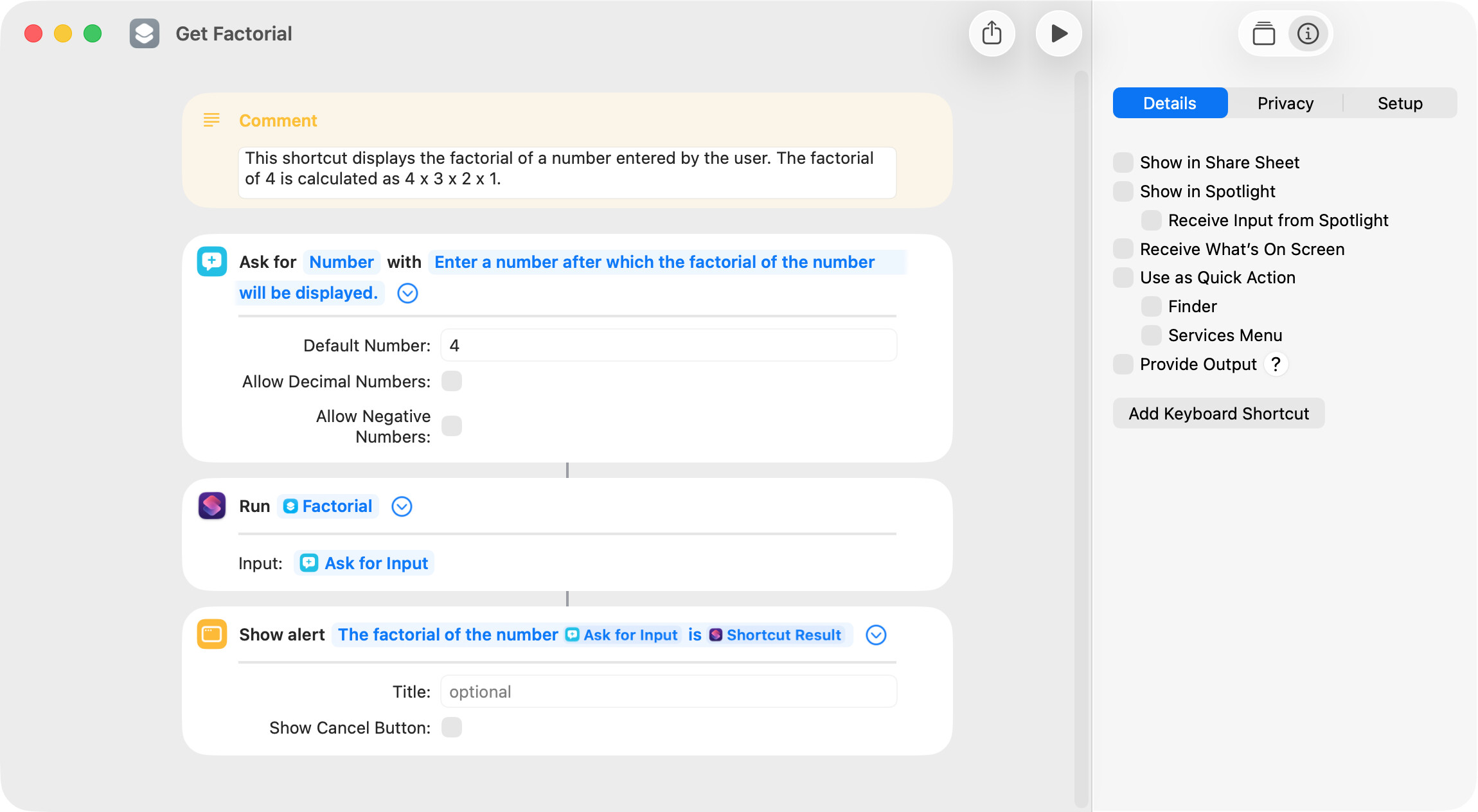The height and width of the screenshot is (812, 1478).
Task: Collapse the Run Factorial options chevron
Action: click(x=402, y=506)
